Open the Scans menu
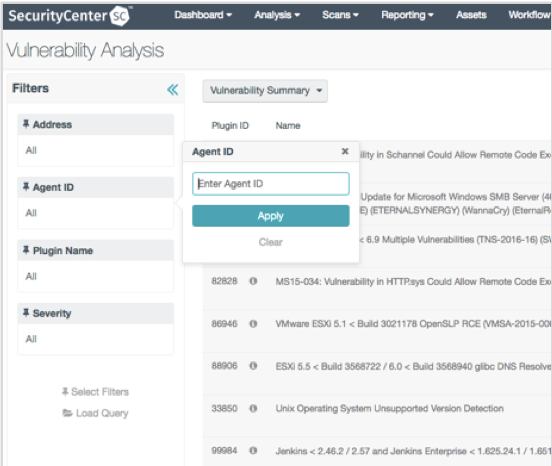Viewport: 552px width, 466px height. click(x=340, y=15)
